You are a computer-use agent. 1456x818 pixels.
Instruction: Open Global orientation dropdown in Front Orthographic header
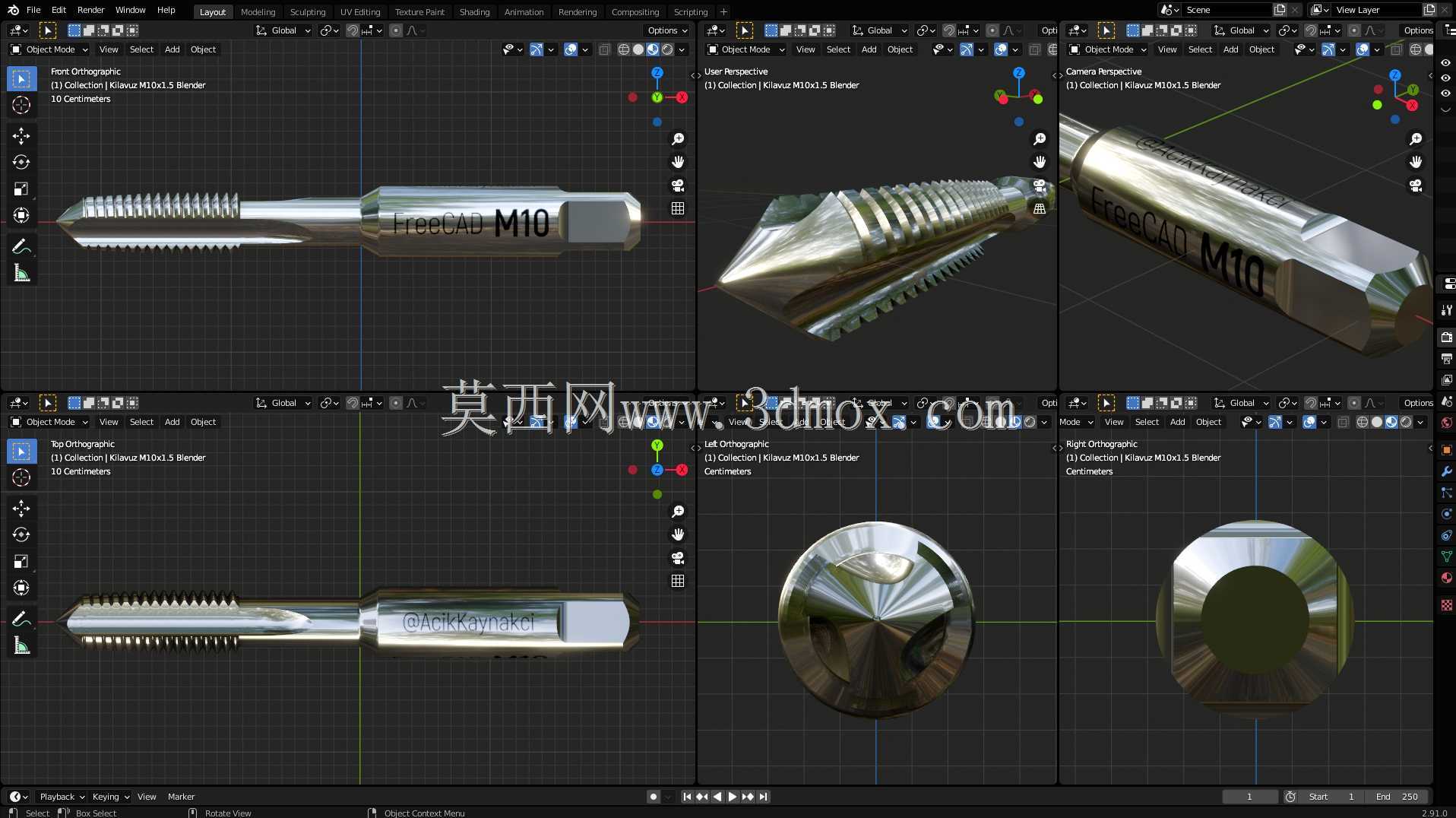283,30
